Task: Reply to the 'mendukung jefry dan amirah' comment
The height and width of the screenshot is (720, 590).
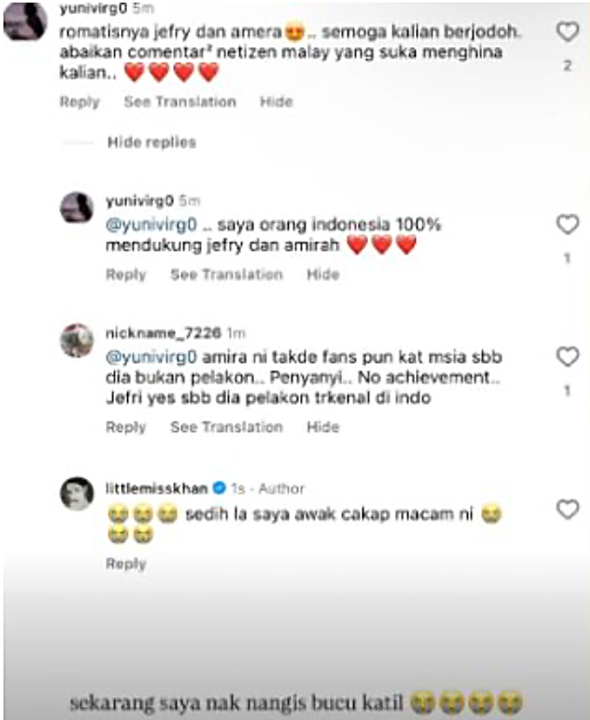Action: 126,274
